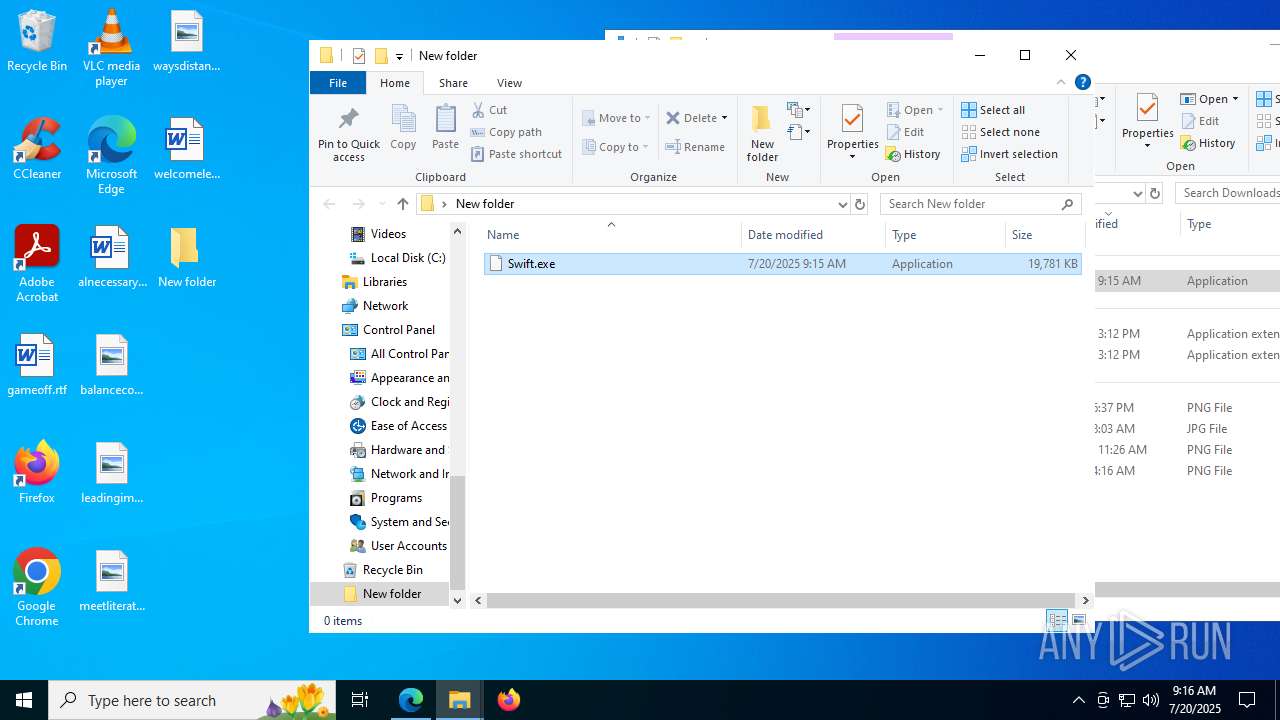Select the Swift.exe file
Screen dimensions: 1280x720
click(783, 264)
